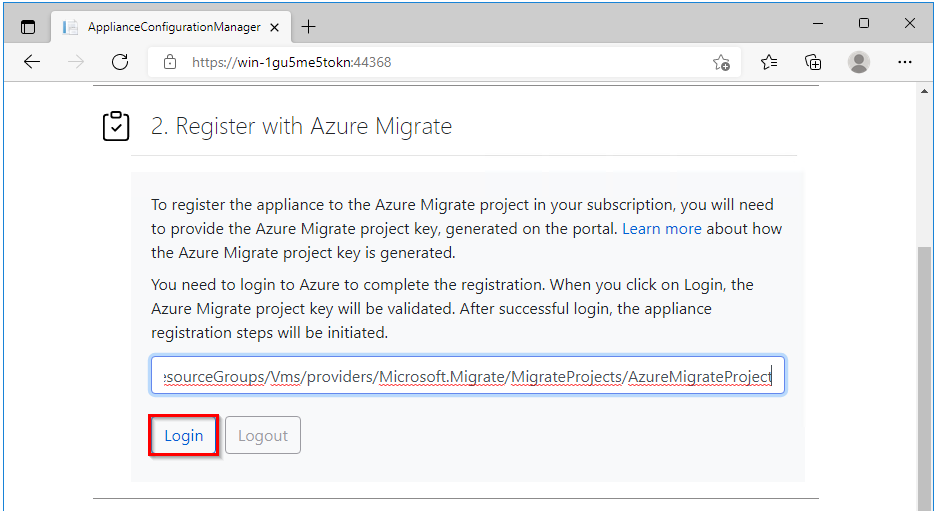Click the Azure Migrate project key field

click(x=468, y=375)
